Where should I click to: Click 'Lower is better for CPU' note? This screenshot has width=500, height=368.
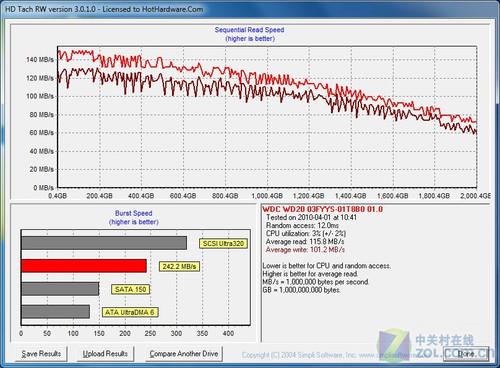coord(327,266)
